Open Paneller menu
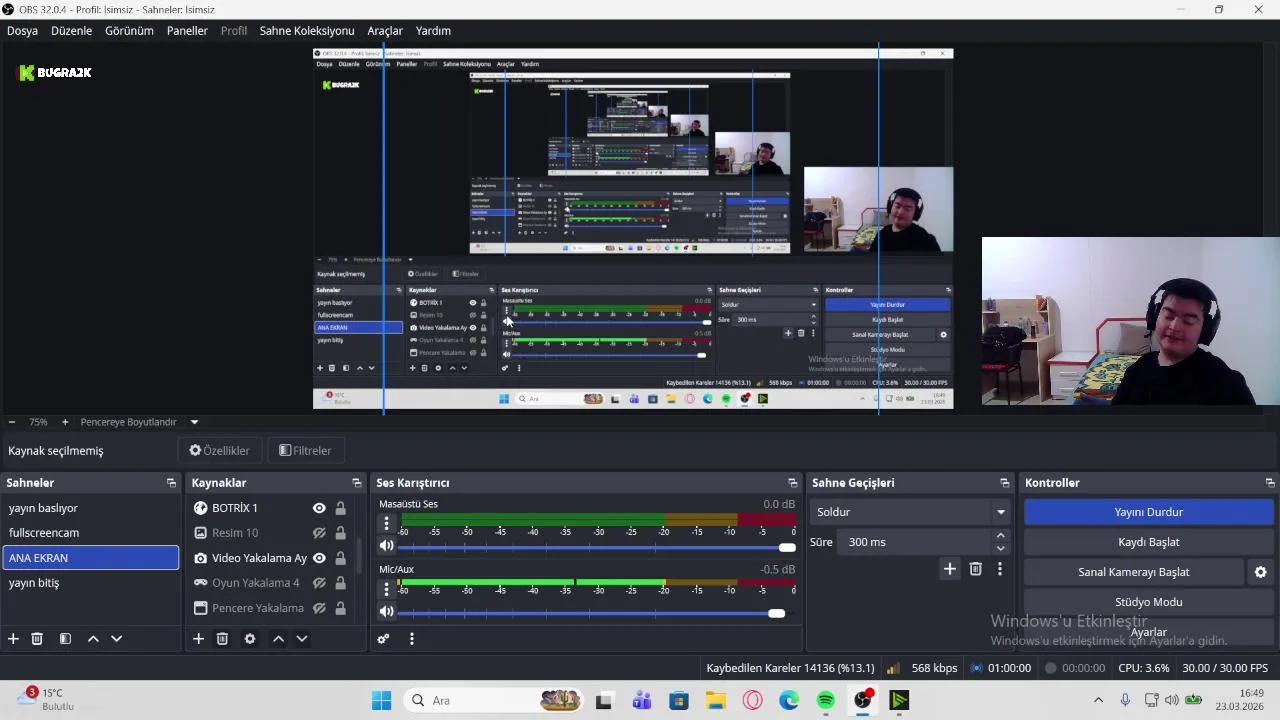Screen dimensions: 1280x720 coord(187,31)
